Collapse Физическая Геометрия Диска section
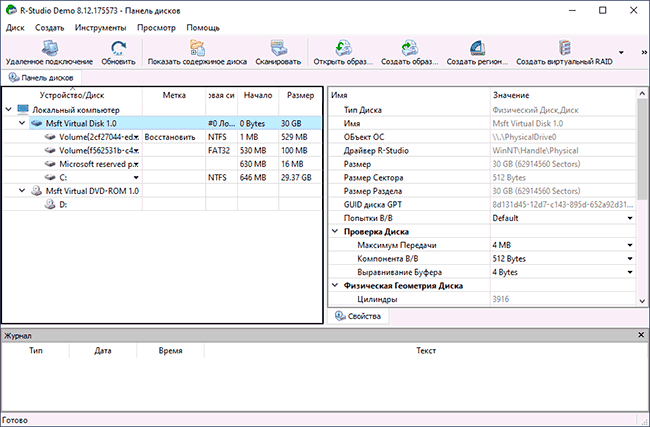 click(335, 285)
